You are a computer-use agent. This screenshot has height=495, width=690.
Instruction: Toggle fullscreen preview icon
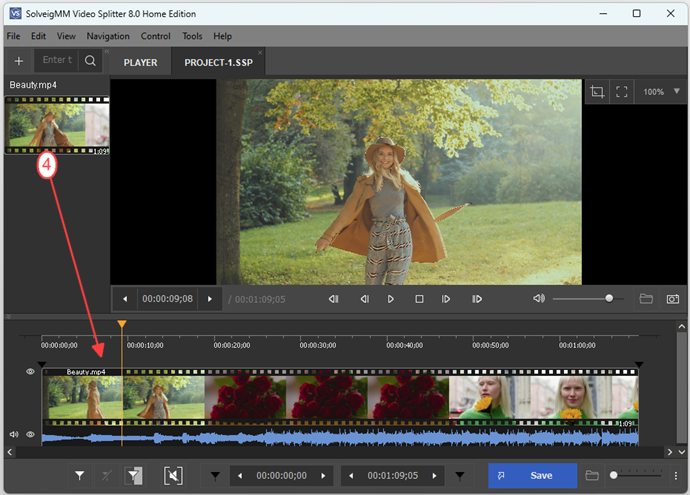[621, 92]
